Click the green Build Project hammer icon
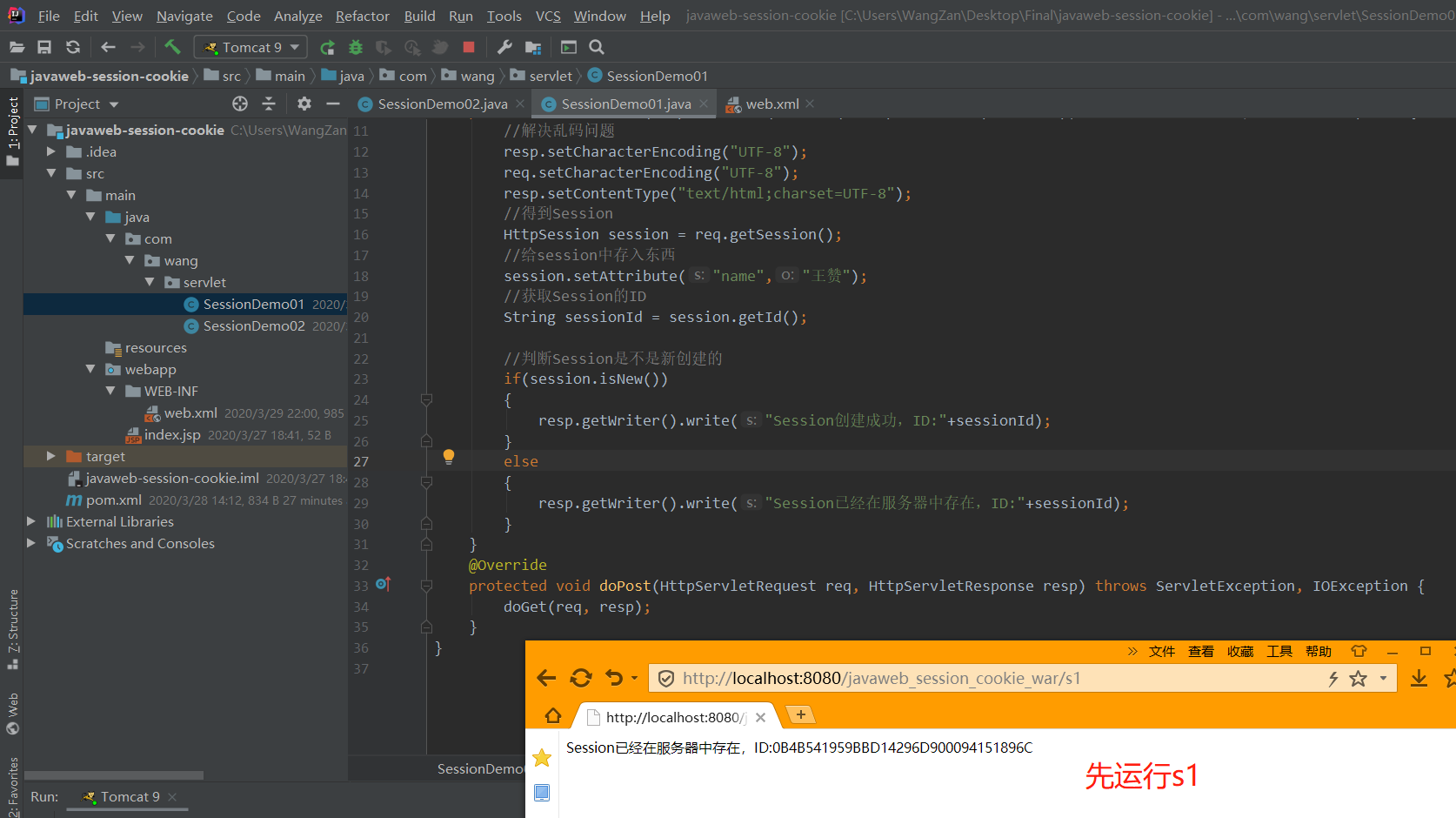Image resolution: width=1456 pixels, height=818 pixels. (x=172, y=47)
